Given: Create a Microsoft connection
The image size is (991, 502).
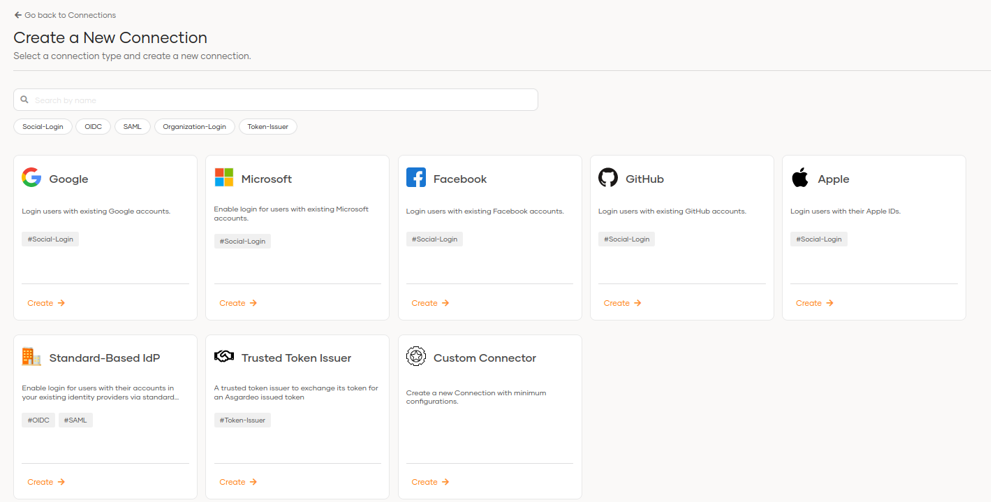Looking at the screenshot, I should pos(238,303).
